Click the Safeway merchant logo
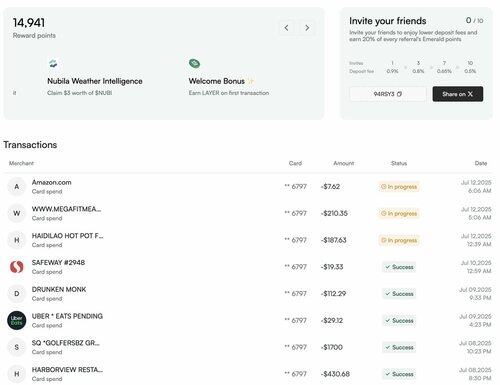 pos(17,267)
